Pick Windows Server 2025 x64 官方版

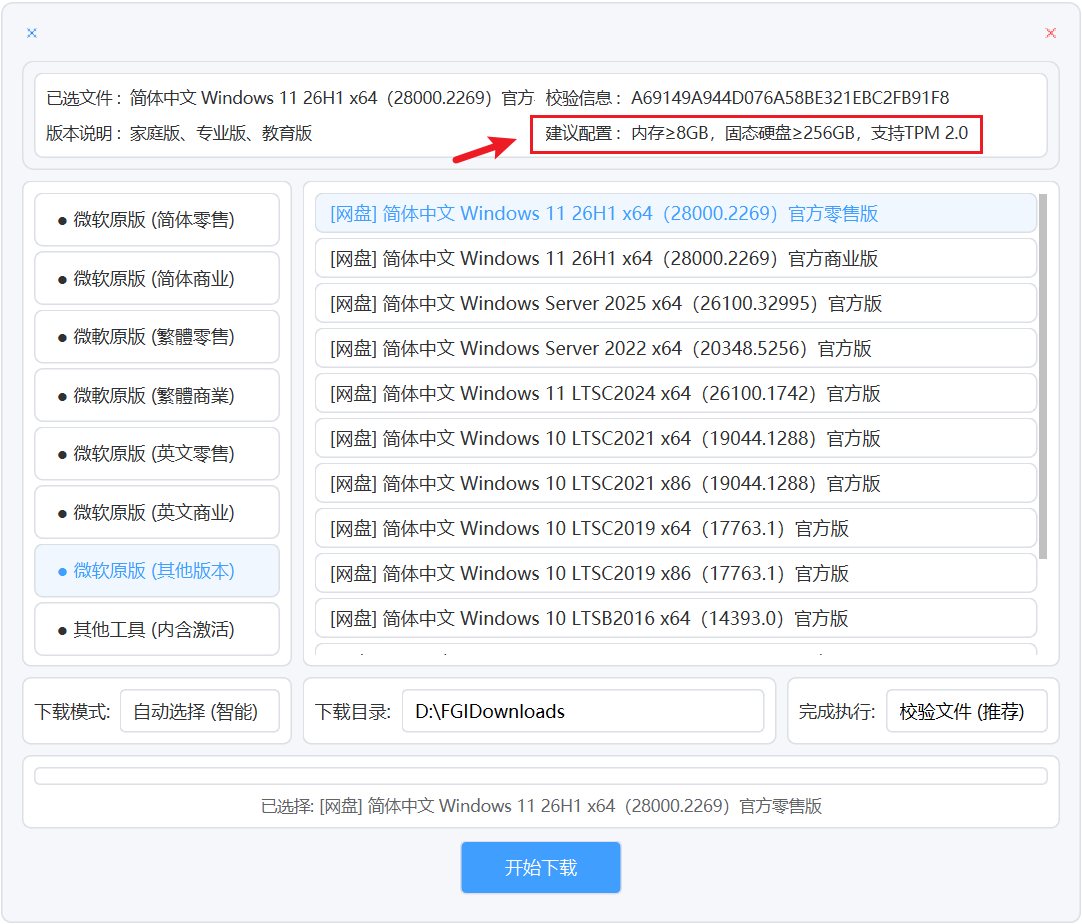coord(676,304)
